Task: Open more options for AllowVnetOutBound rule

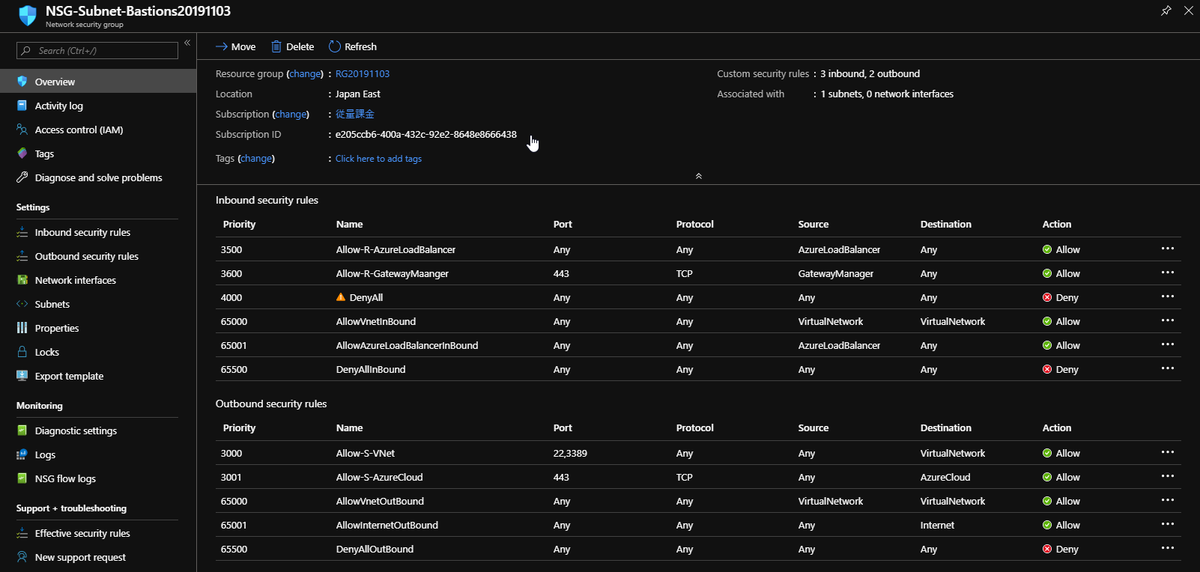Action: pos(1167,501)
